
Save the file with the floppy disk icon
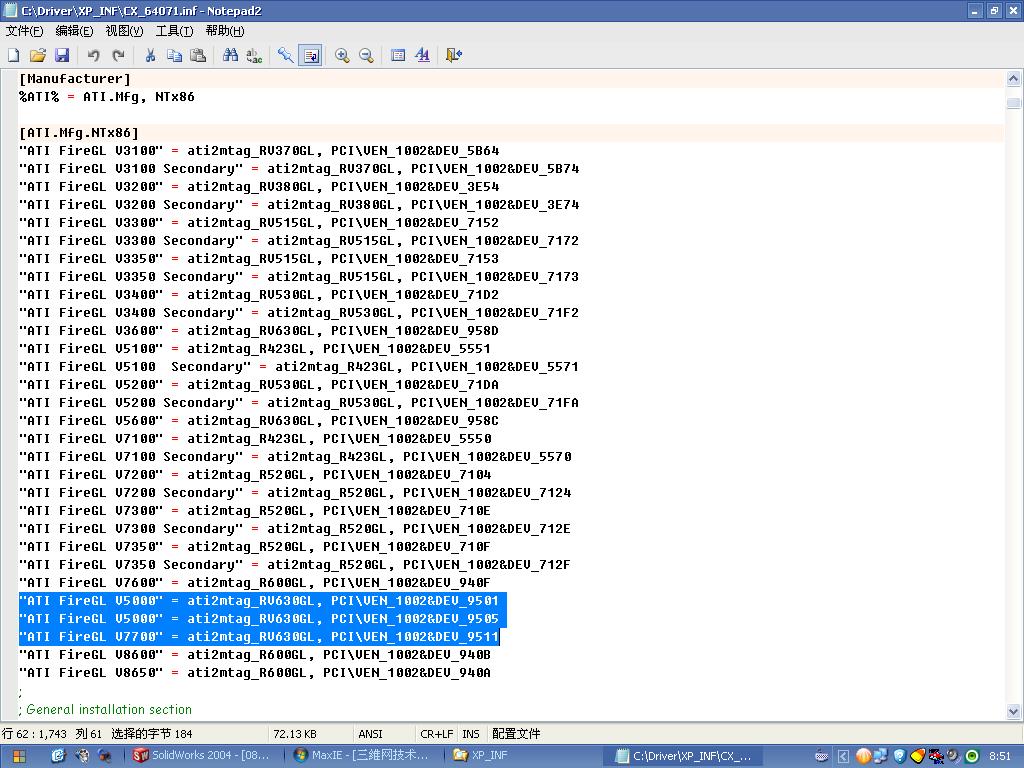pyautogui.click(x=62, y=56)
